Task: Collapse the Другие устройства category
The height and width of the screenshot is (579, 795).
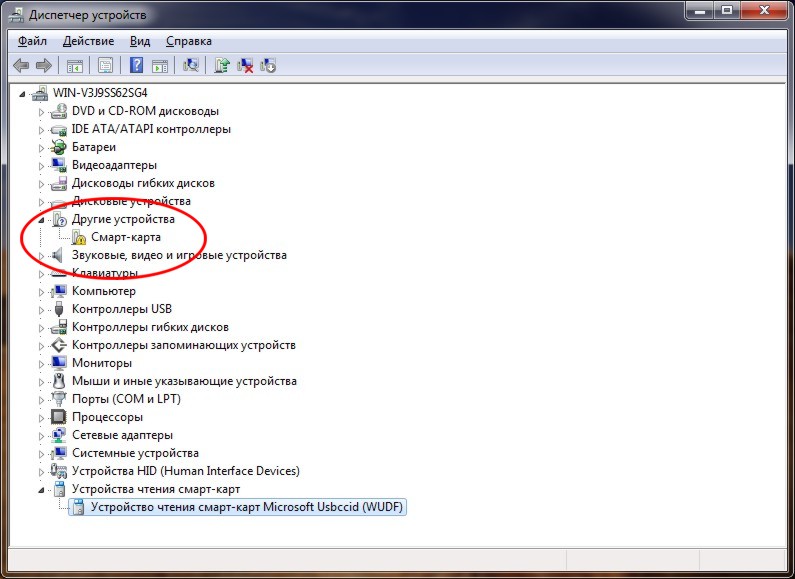Action: [x=42, y=219]
